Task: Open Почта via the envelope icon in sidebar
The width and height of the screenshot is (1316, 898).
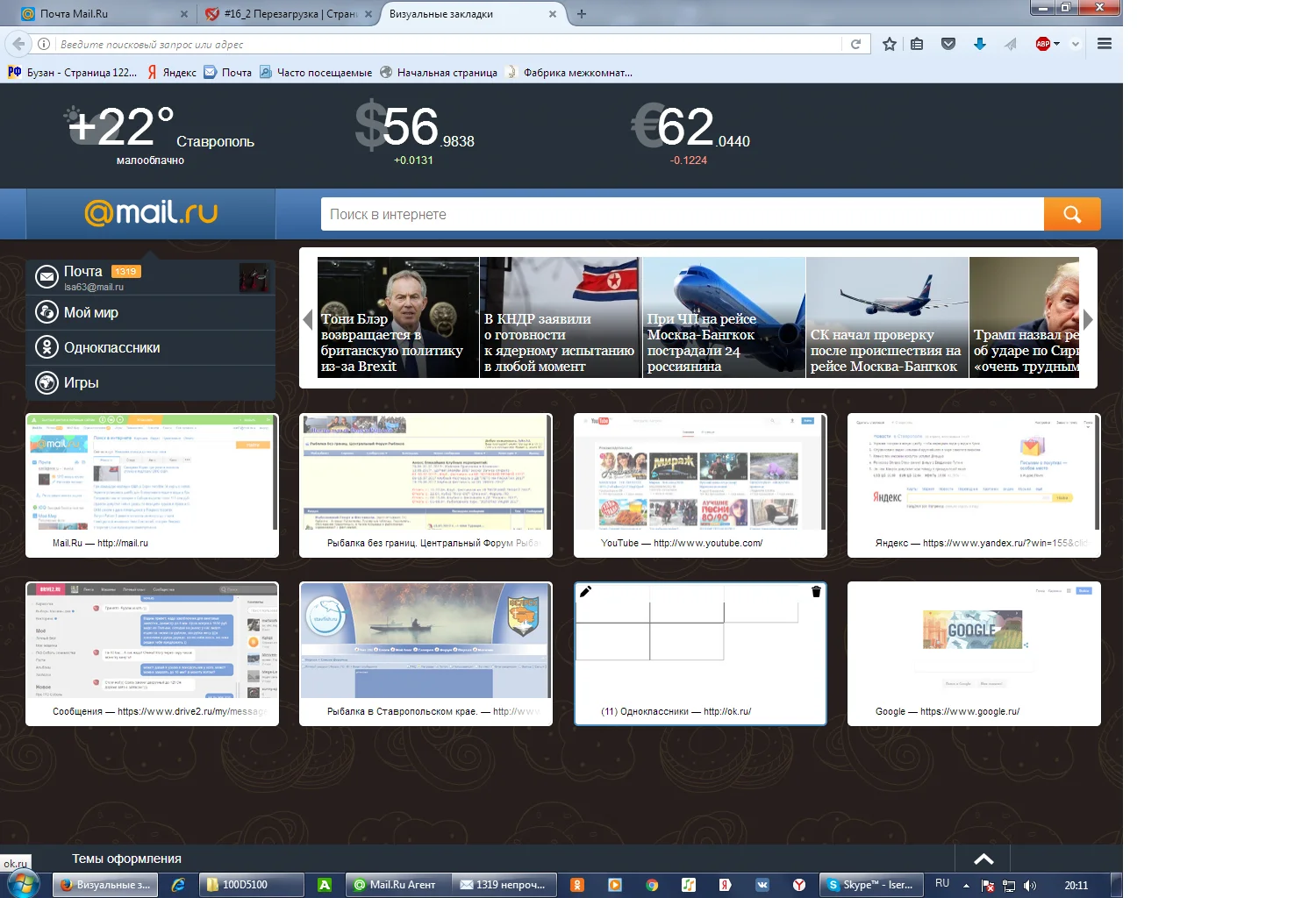Action: click(x=46, y=276)
